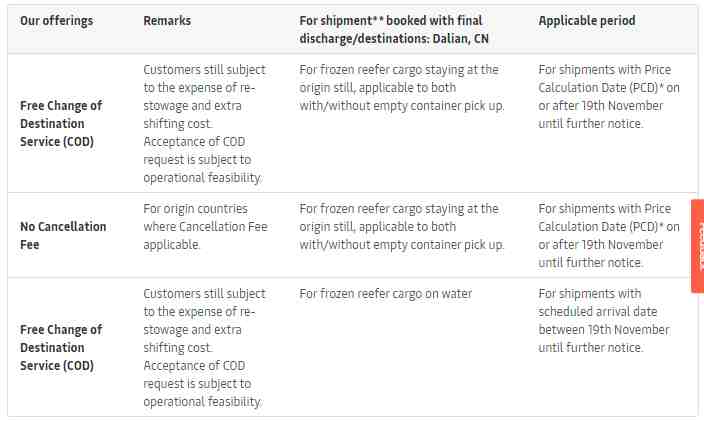Click the Dalian, CN shipment destinations header
The height and width of the screenshot is (422, 704).
[x=394, y=30]
